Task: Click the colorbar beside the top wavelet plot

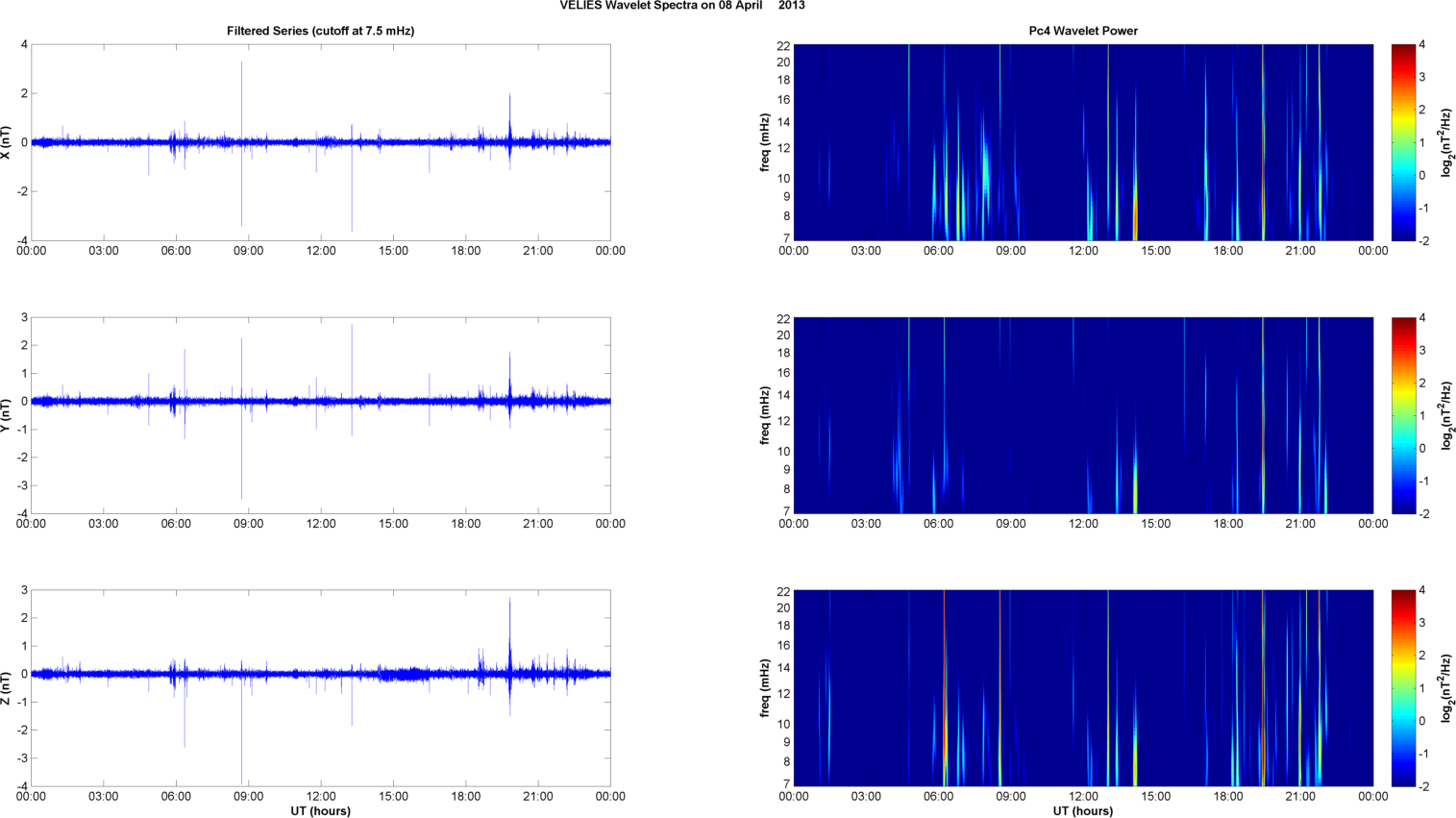Action: [x=1403, y=142]
